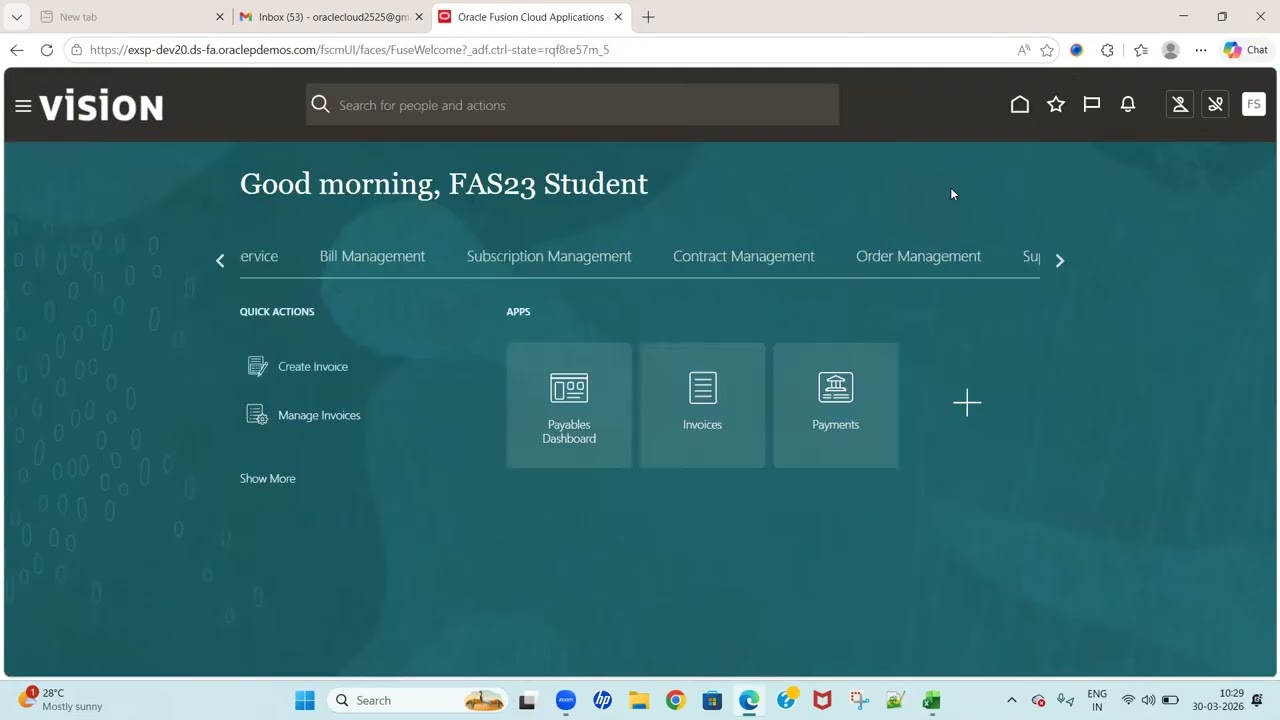Image resolution: width=1280 pixels, height=720 pixels.
Task: Open the weather widget
Action: [x=62, y=699]
